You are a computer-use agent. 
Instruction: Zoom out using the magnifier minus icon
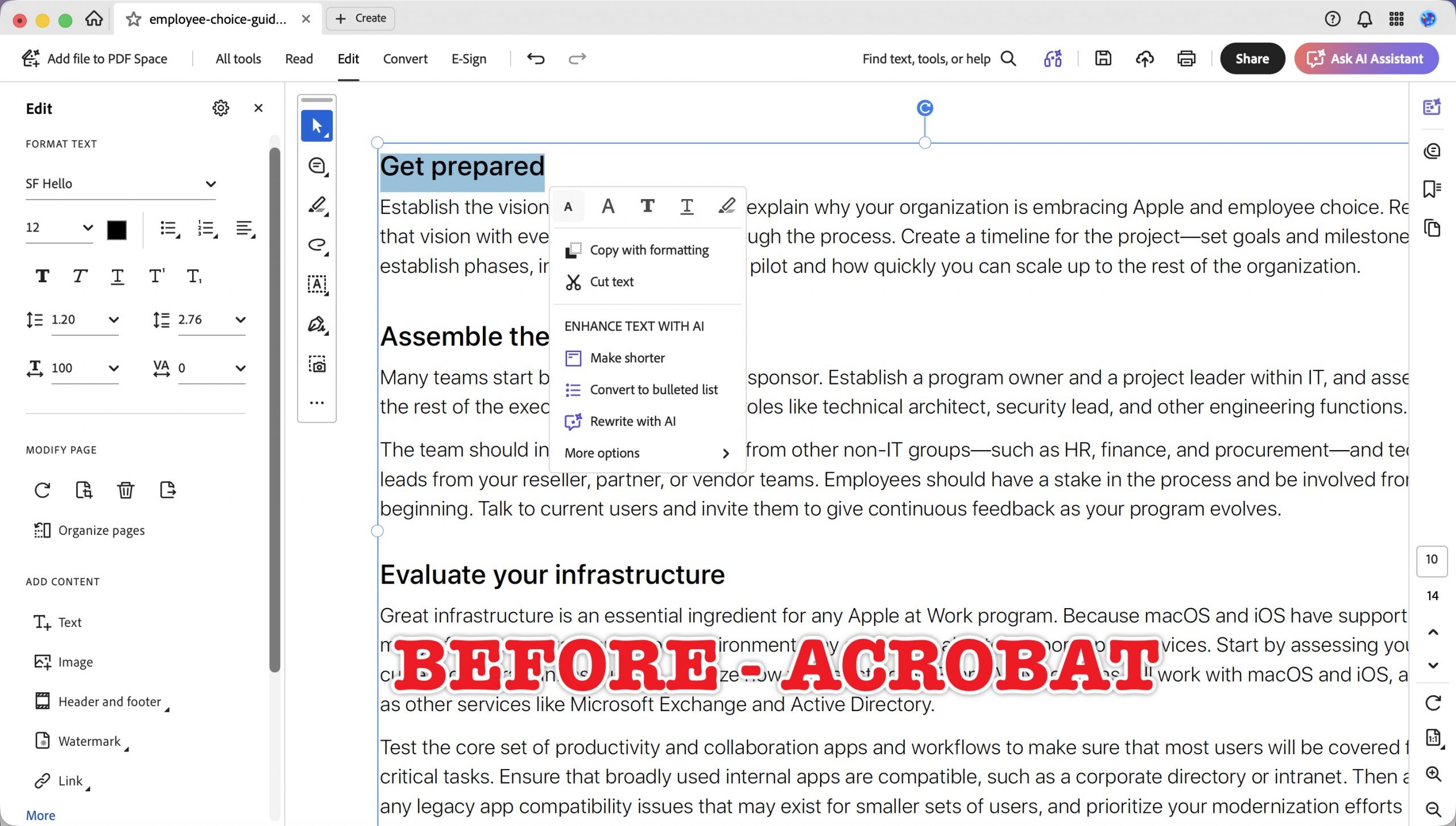point(1433,809)
